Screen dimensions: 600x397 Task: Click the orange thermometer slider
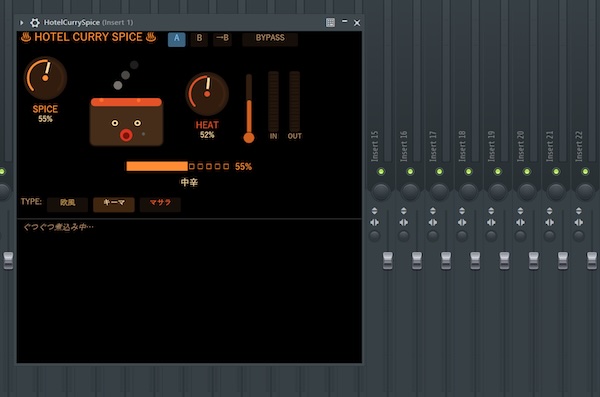pos(249,109)
